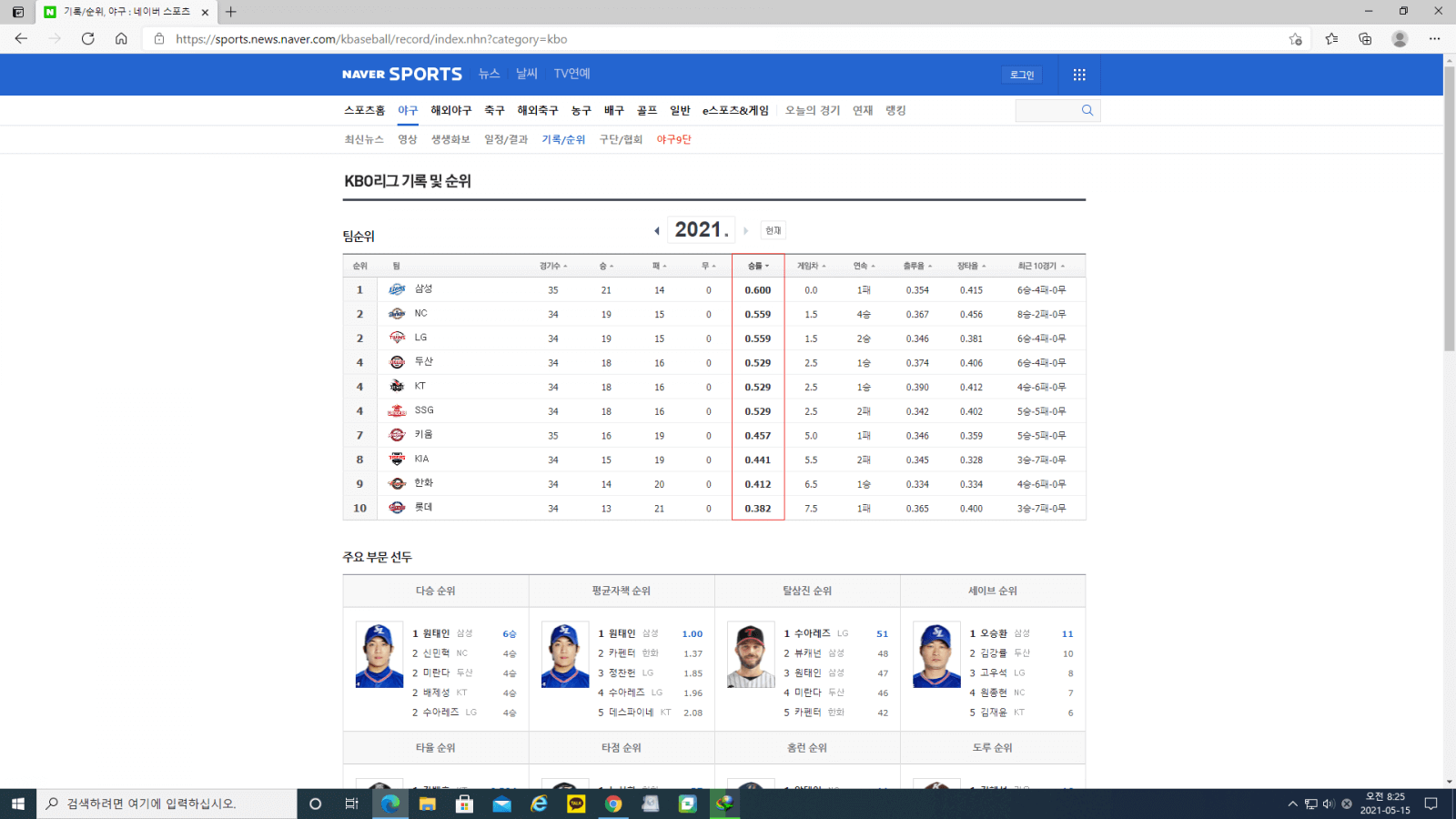This screenshot has height=819, width=1456.
Task: Sort the standings by 최근 10경기 column
Action: [1041, 266]
